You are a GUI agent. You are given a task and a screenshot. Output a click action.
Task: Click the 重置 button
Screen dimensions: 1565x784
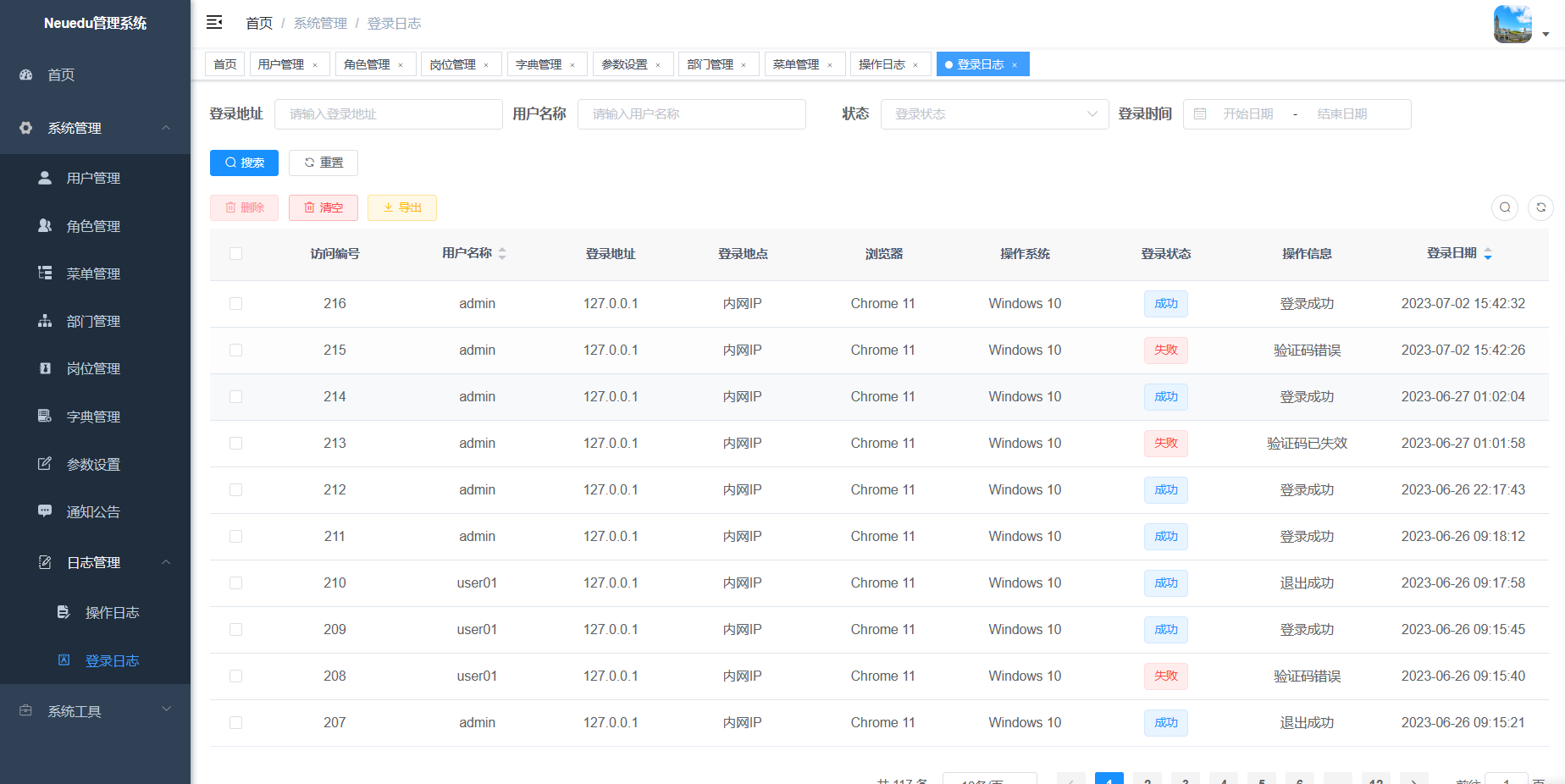[x=324, y=163]
